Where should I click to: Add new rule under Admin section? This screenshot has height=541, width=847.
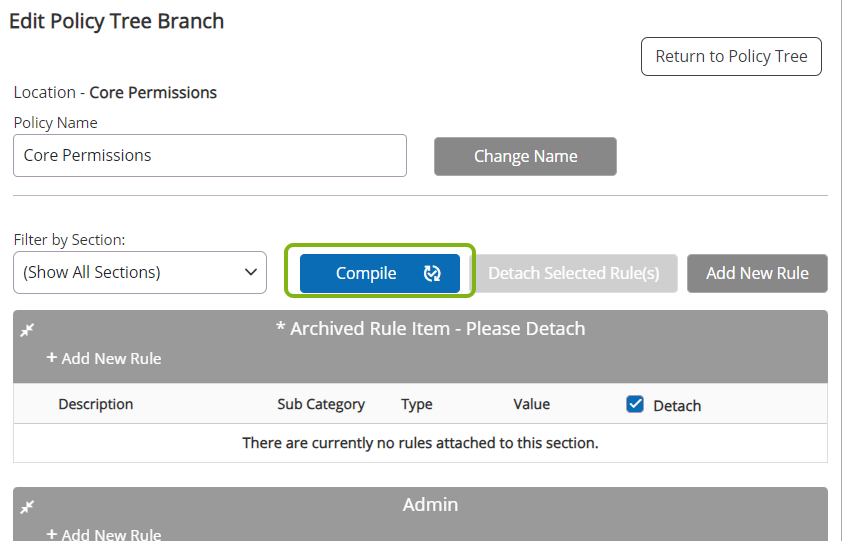[x=104, y=534]
